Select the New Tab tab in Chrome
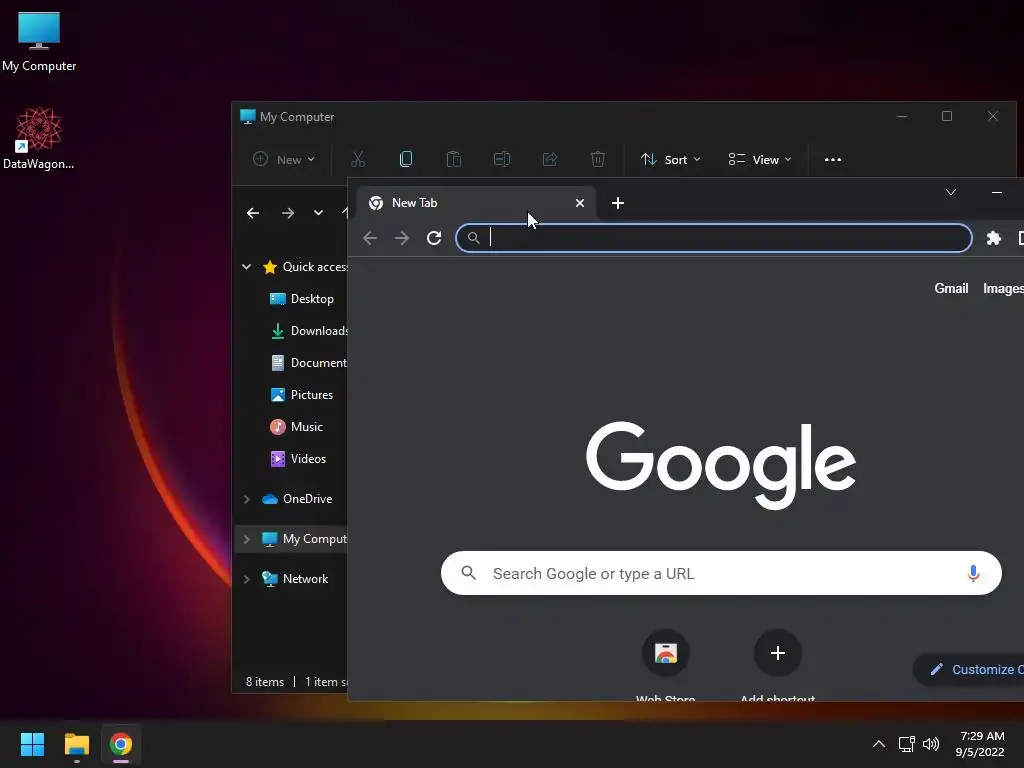Viewport: 1024px width, 768px height. pyautogui.click(x=476, y=203)
